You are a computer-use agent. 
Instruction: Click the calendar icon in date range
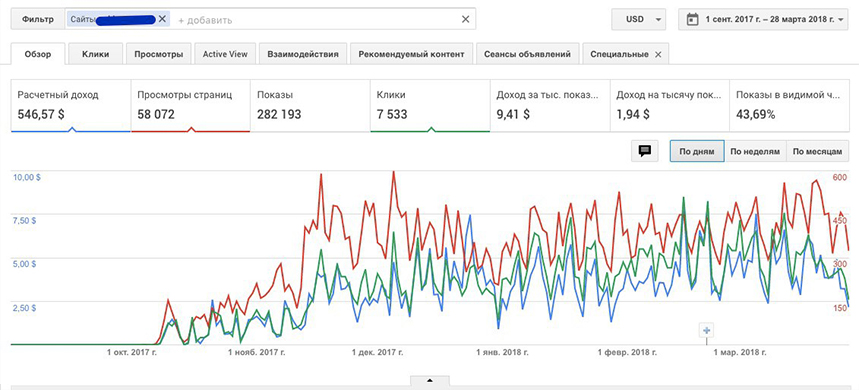tap(692, 19)
